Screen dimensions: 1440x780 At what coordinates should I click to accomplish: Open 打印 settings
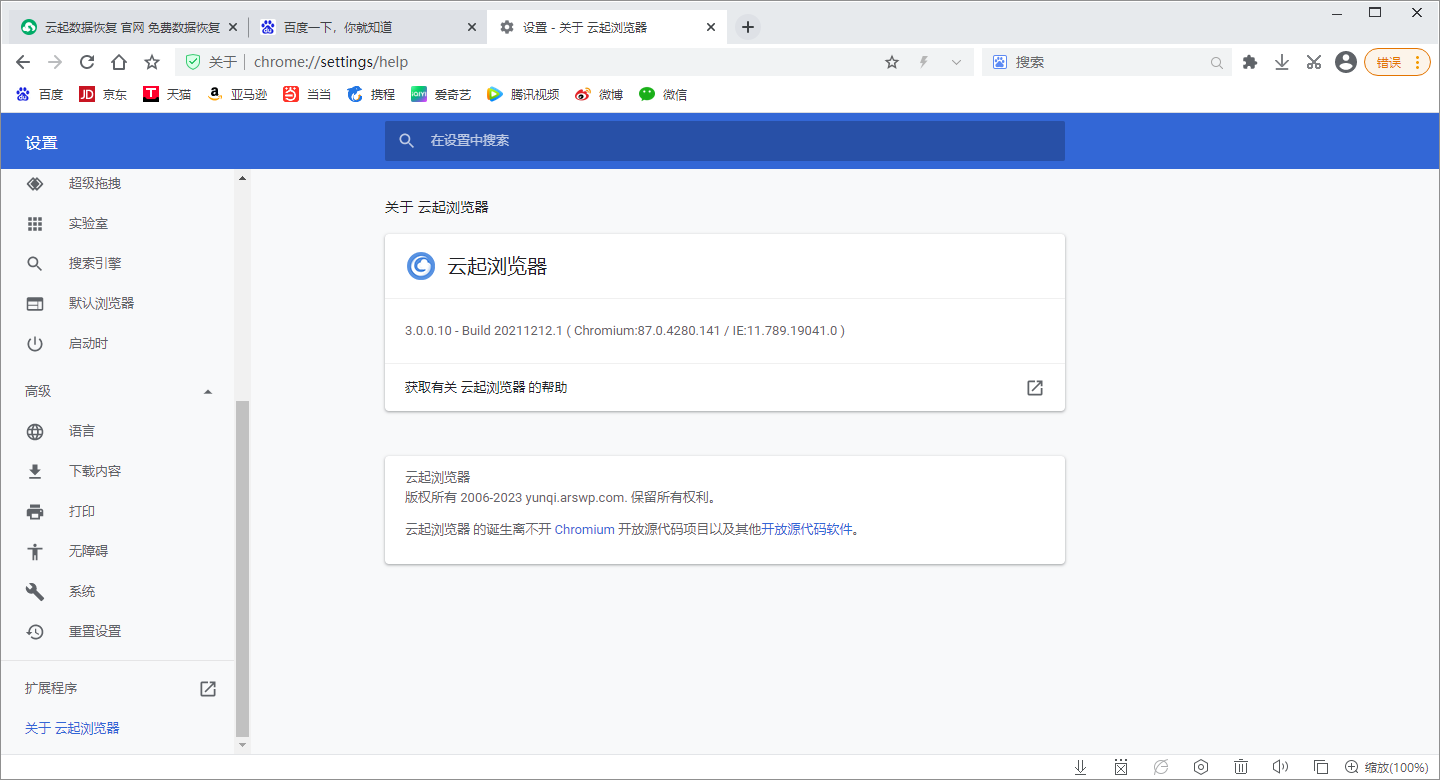point(118,512)
